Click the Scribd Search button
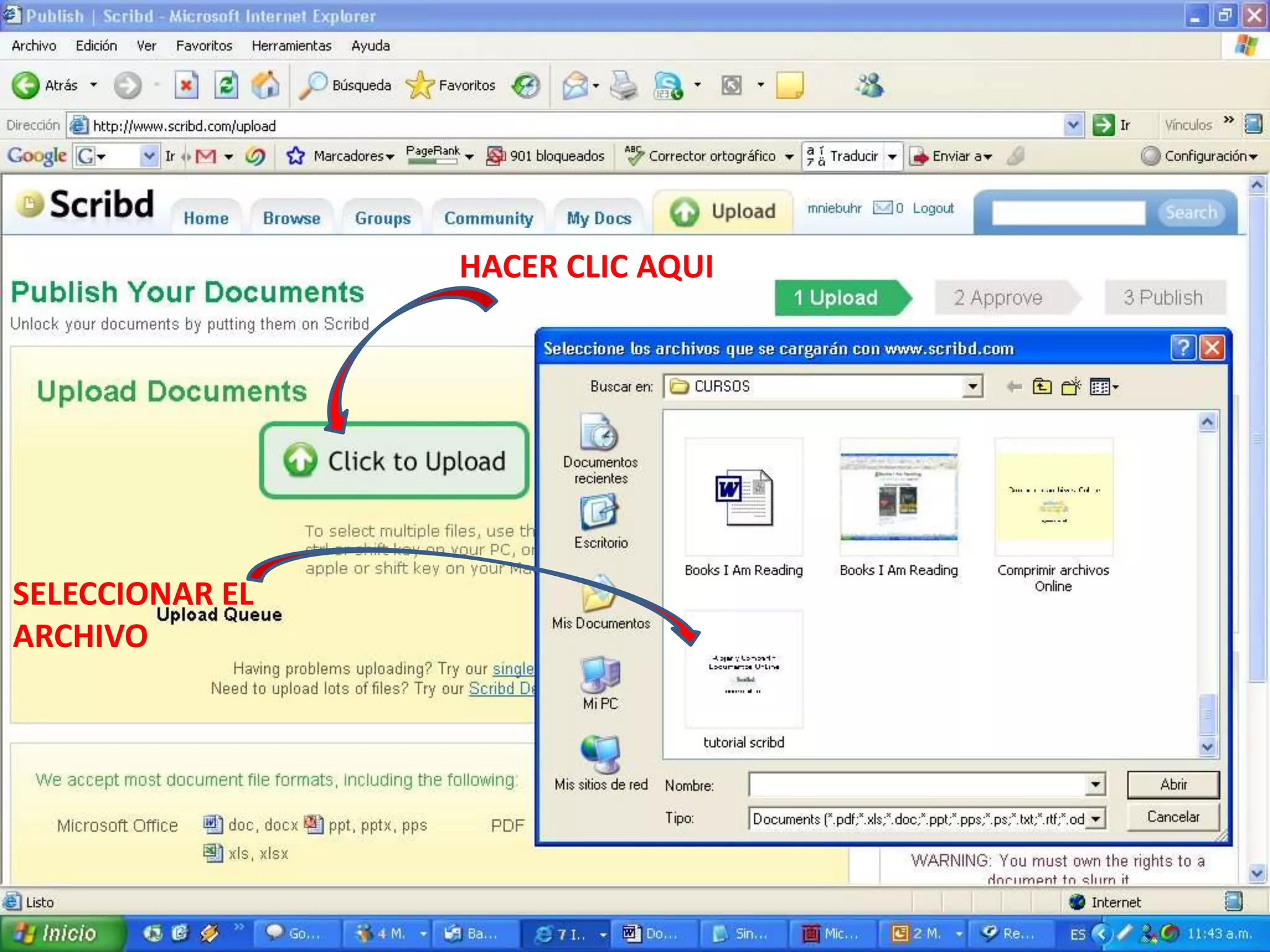Screen dimensions: 1270x952 click(x=1191, y=213)
